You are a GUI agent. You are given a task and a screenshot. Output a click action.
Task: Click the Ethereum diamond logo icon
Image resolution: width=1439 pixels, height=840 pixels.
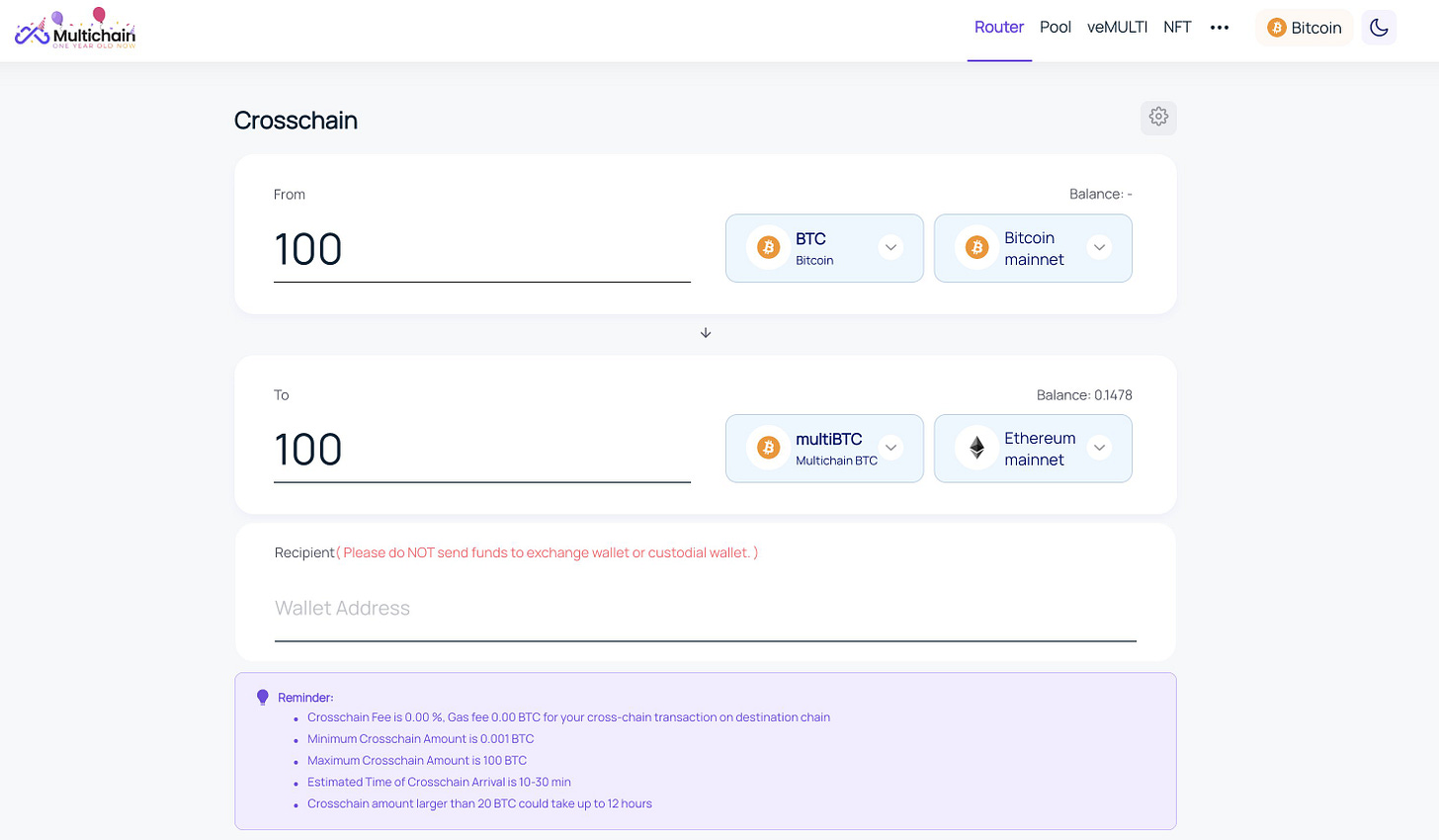click(976, 448)
